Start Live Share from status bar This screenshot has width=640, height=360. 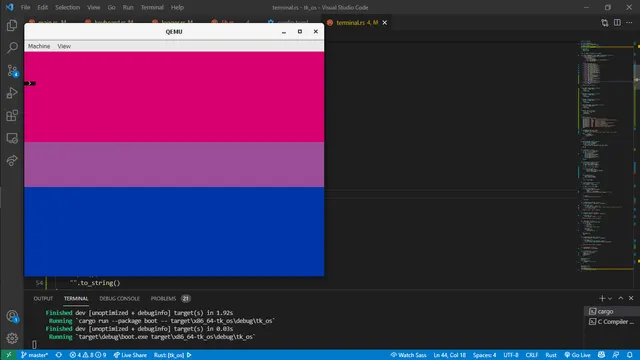tap(130, 355)
